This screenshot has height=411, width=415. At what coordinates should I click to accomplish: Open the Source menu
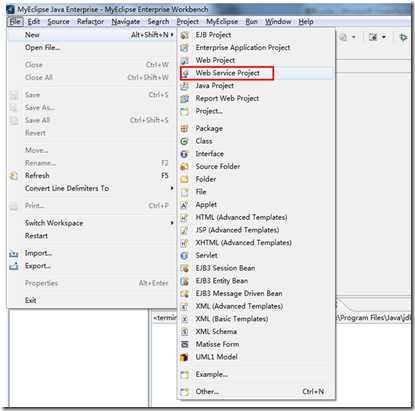58,22
